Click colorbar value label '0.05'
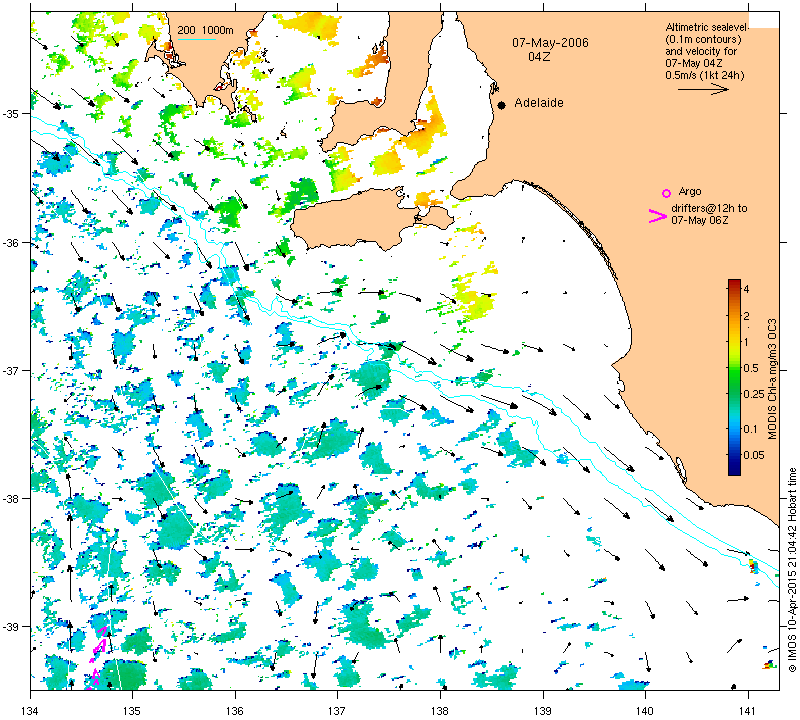 pos(754,455)
